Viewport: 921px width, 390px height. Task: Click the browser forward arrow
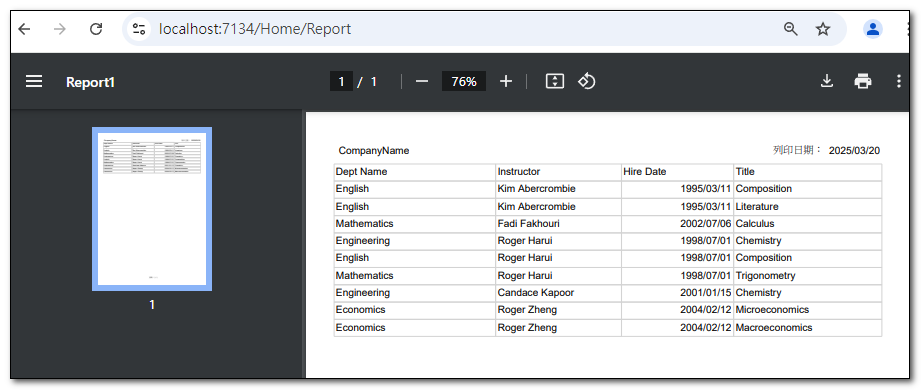60,29
